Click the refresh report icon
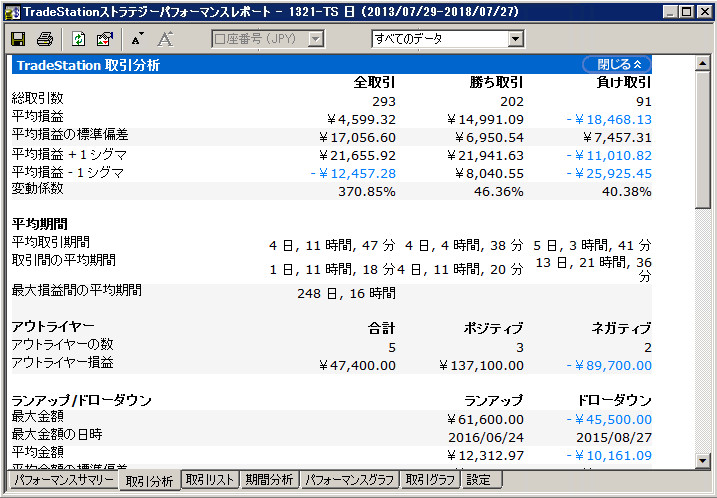 click(x=78, y=39)
